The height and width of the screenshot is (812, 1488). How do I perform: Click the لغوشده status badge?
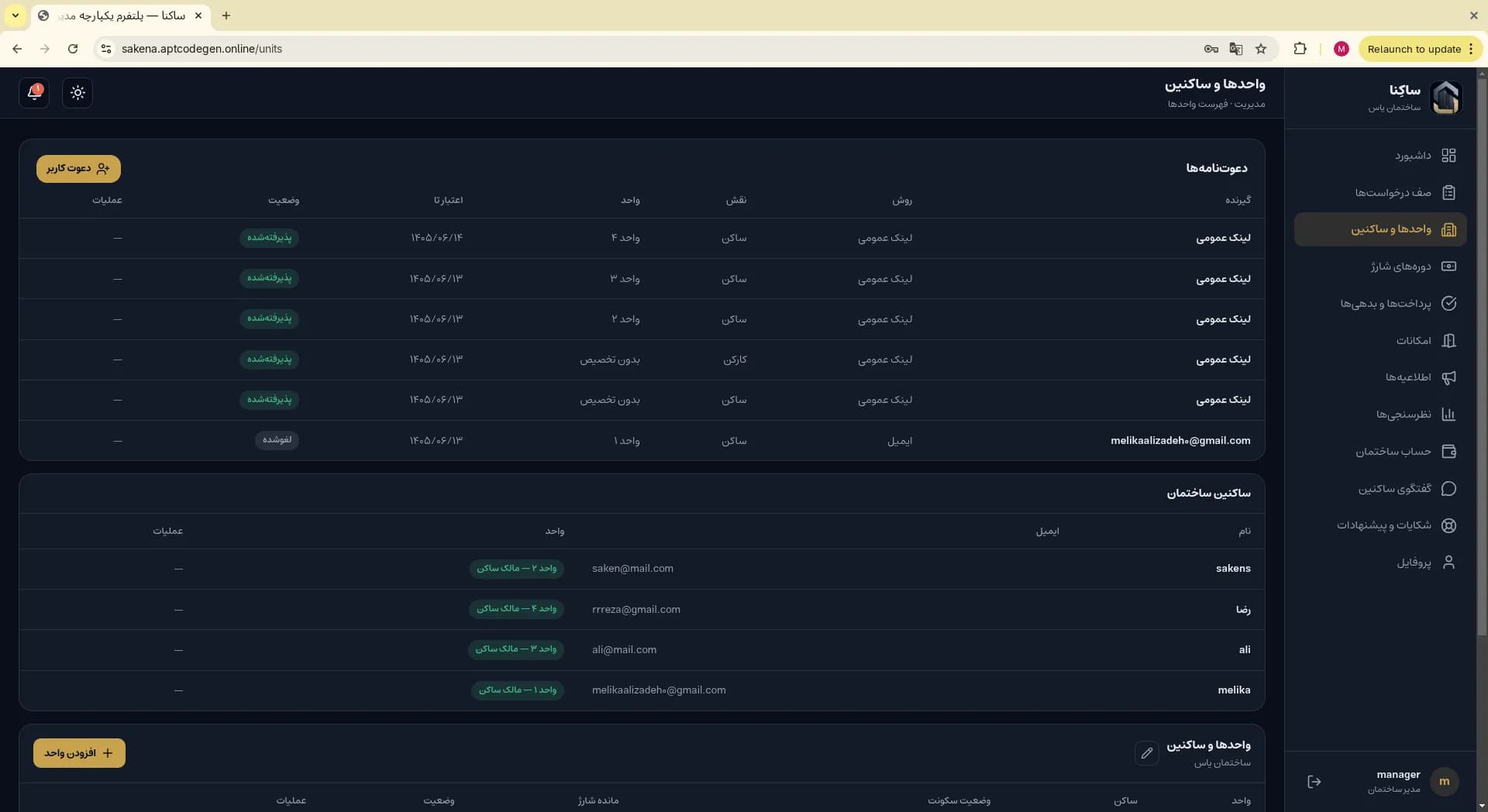click(x=277, y=440)
